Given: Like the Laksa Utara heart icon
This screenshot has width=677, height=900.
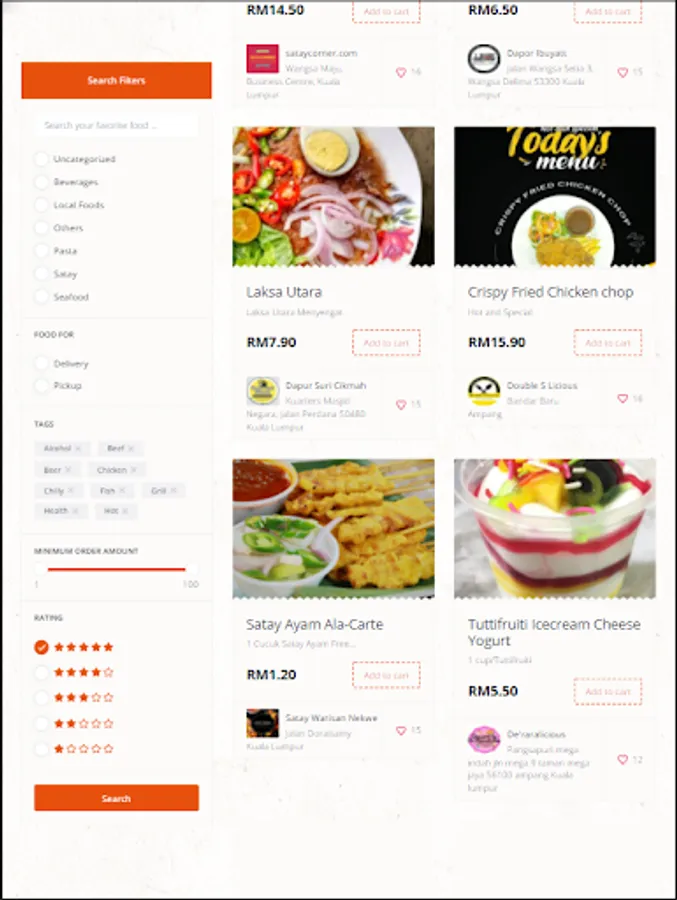Looking at the screenshot, I should [x=401, y=405].
